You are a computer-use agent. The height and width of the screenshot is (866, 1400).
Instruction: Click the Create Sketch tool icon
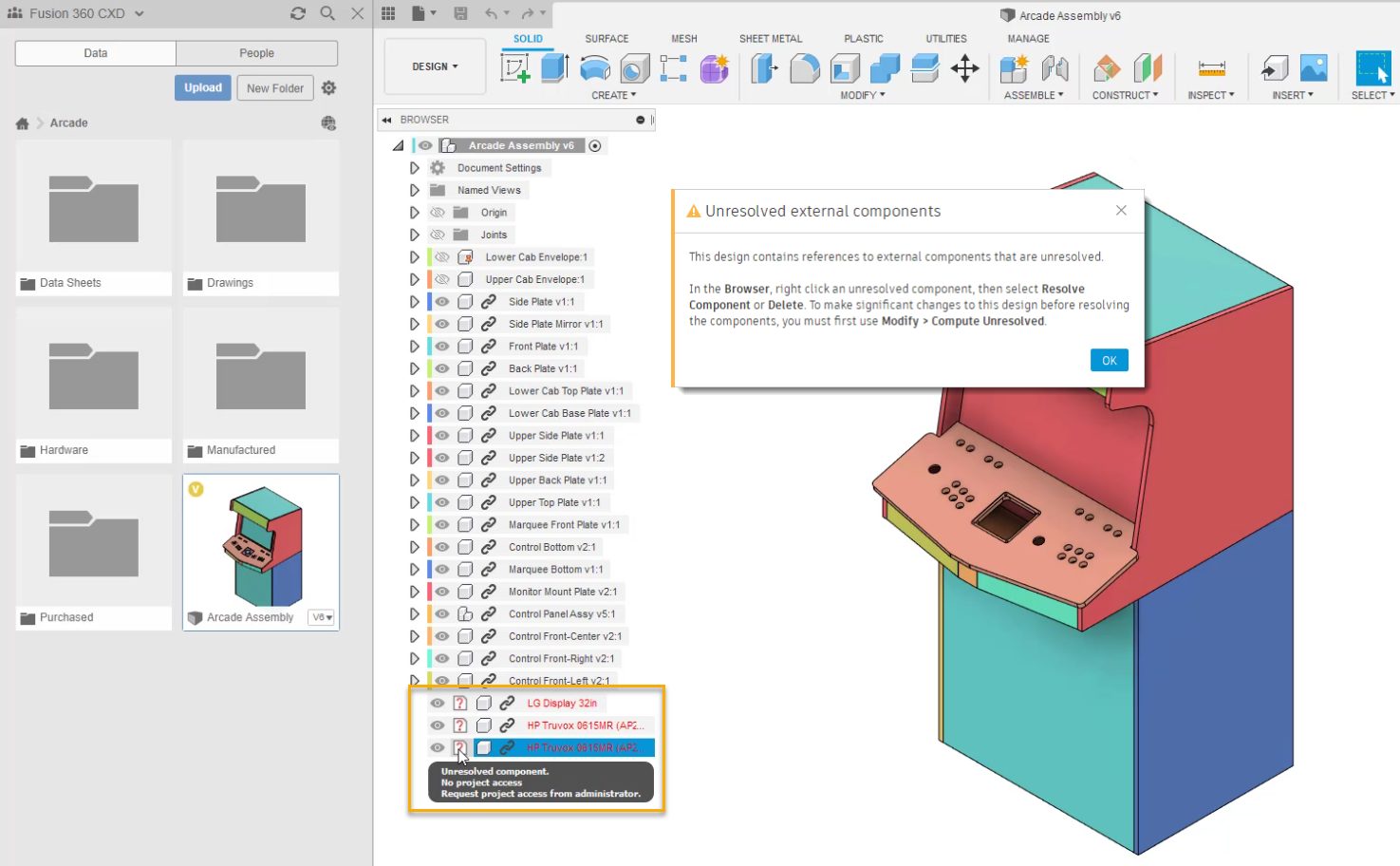click(x=514, y=68)
